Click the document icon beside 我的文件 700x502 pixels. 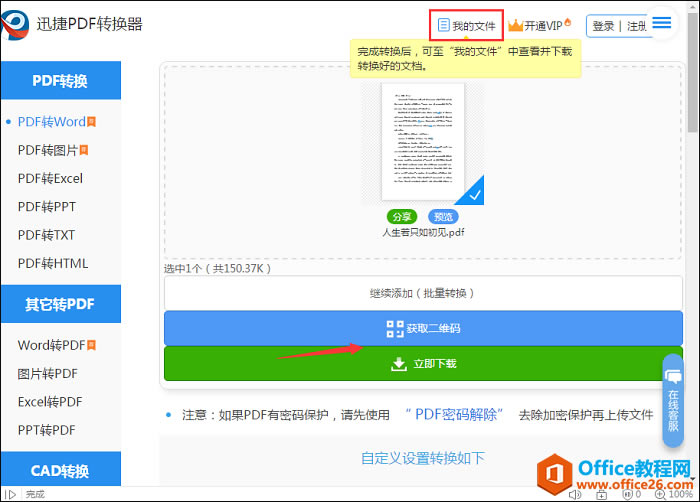point(443,25)
